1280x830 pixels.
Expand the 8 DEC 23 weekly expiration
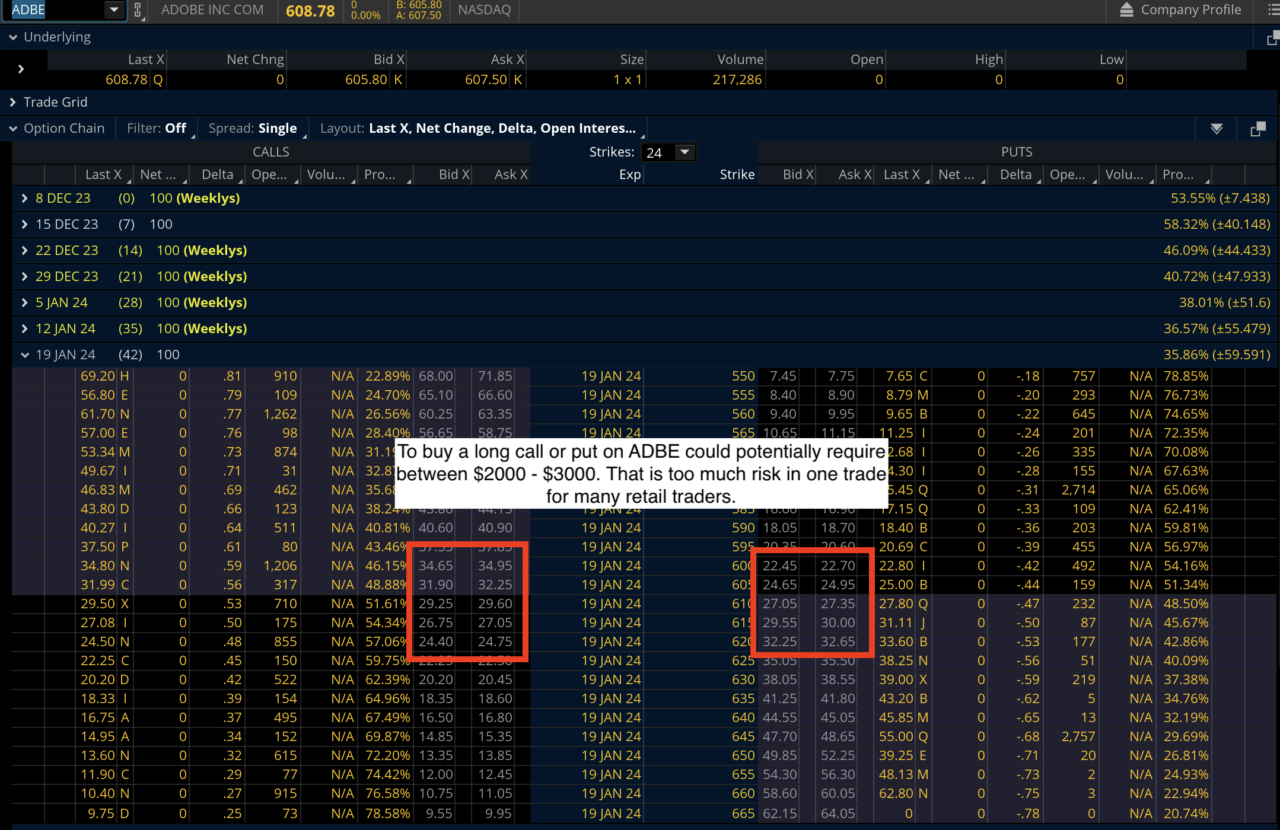coord(25,198)
